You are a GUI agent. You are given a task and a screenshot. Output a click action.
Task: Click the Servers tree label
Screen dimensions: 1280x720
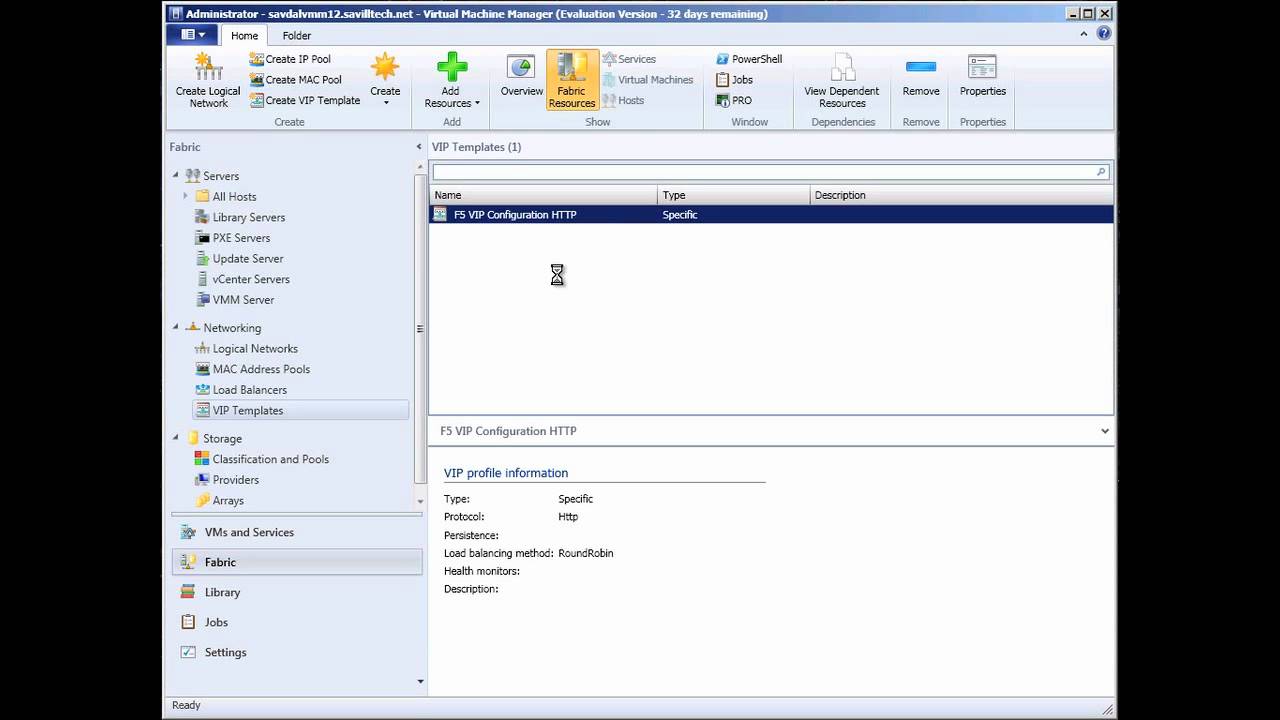[221, 176]
